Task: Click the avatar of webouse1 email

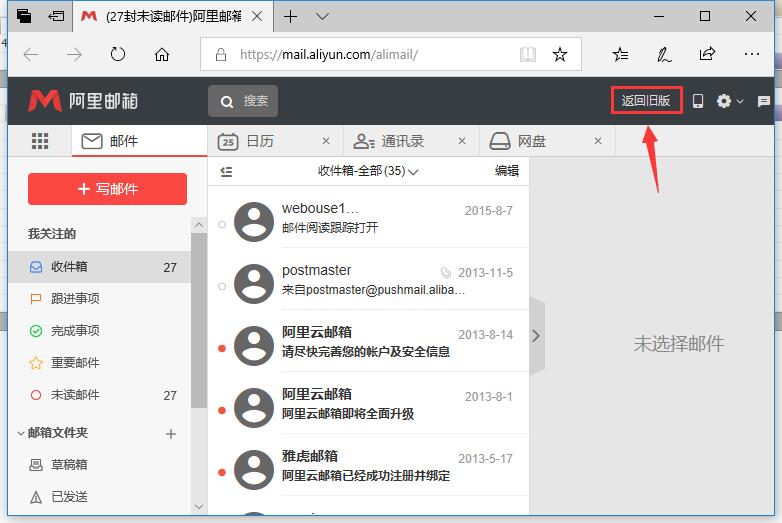Action: coord(254,222)
